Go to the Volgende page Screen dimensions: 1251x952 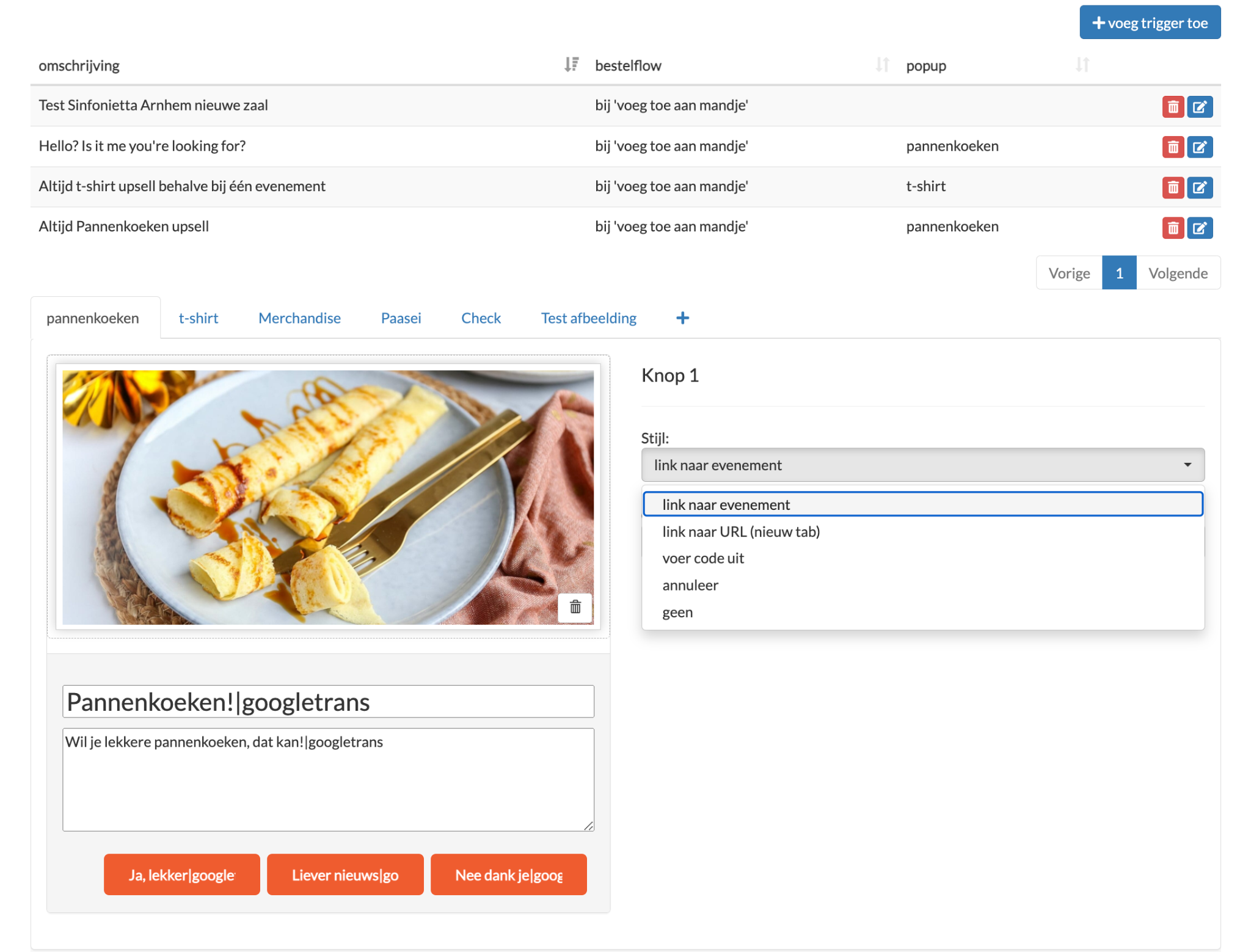click(x=1177, y=273)
